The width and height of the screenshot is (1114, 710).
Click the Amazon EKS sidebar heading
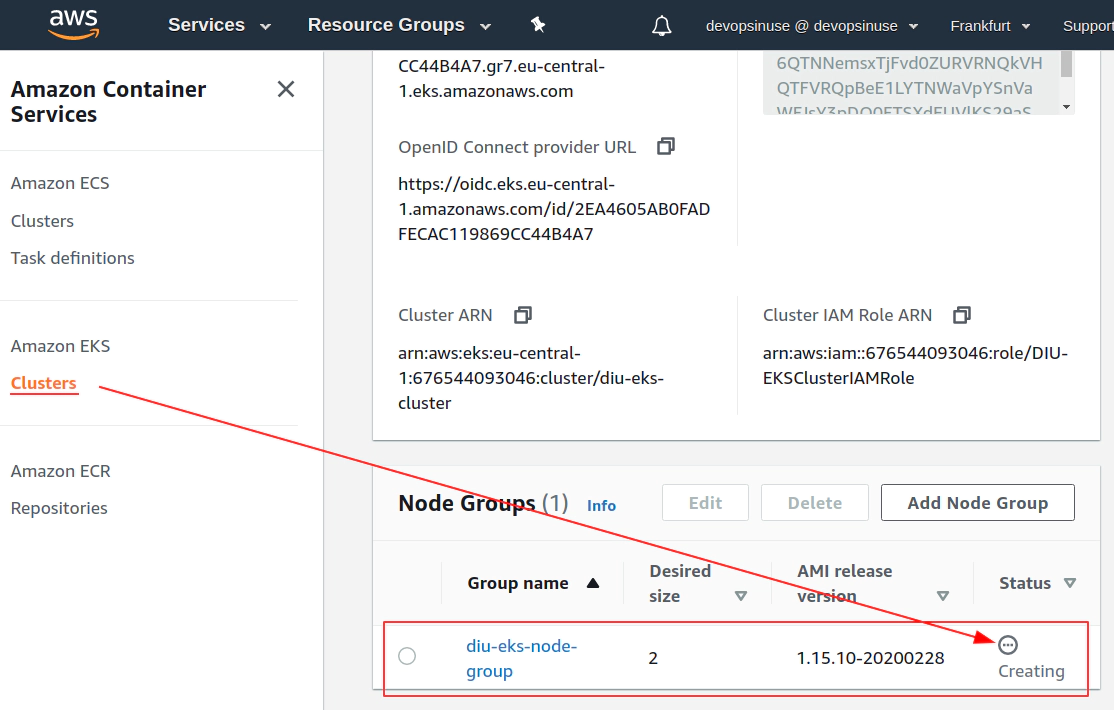tap(60, 346)
